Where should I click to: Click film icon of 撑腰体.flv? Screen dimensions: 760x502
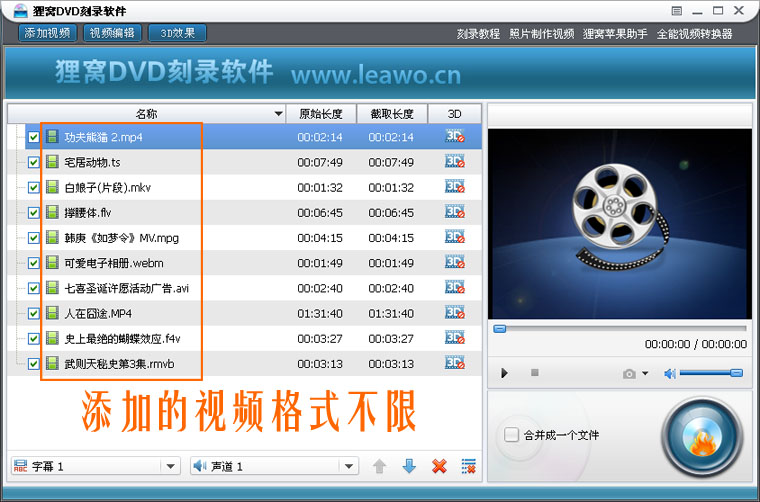[x=52, y=212]
